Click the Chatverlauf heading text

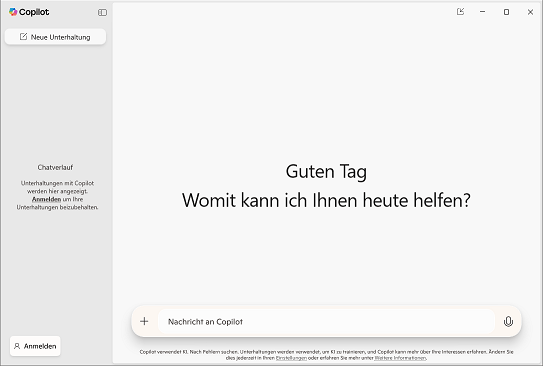(x=55, y=167)
